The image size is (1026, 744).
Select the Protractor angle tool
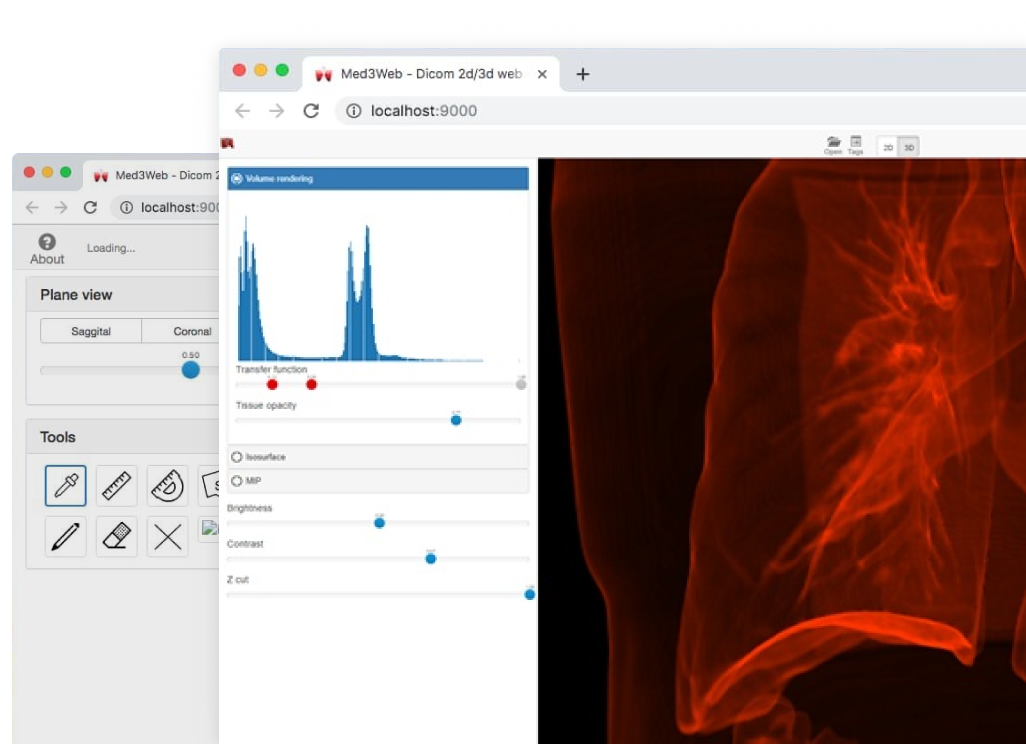point(166,486)
